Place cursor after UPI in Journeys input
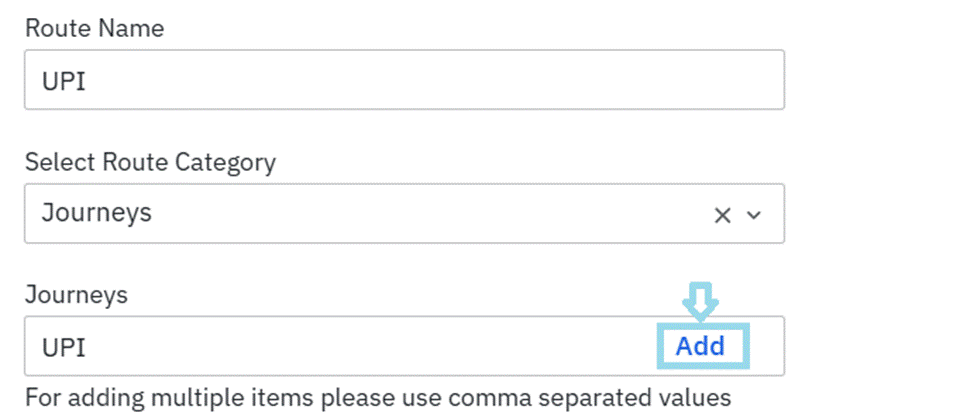This screenshot has height=420, width=974. pyautogui.click(x=88, y=348)
